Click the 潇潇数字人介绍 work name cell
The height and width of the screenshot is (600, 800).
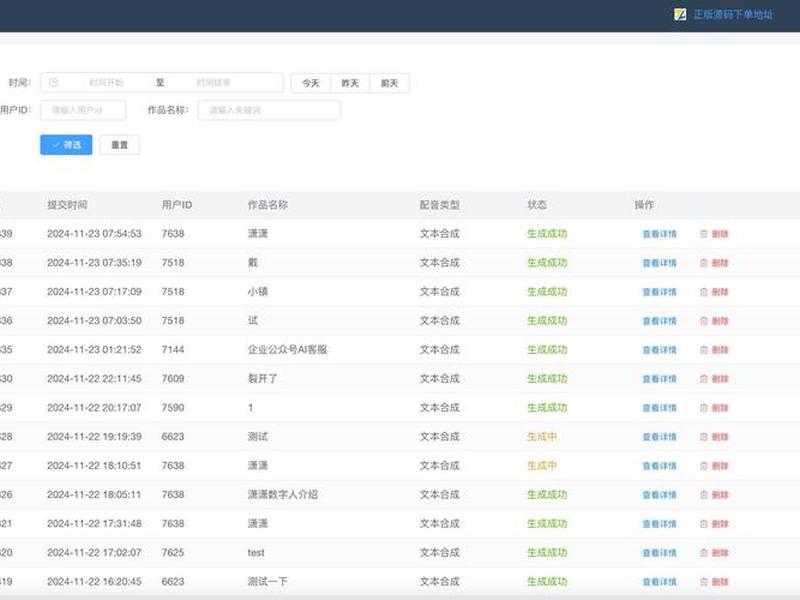(x=283, y=494)
